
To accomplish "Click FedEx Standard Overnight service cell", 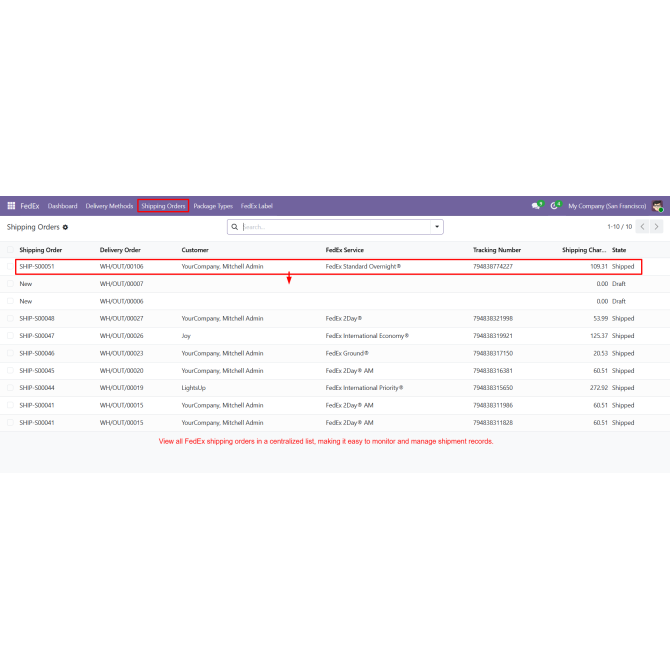I will pyautogui.click(x=363, y=266).
